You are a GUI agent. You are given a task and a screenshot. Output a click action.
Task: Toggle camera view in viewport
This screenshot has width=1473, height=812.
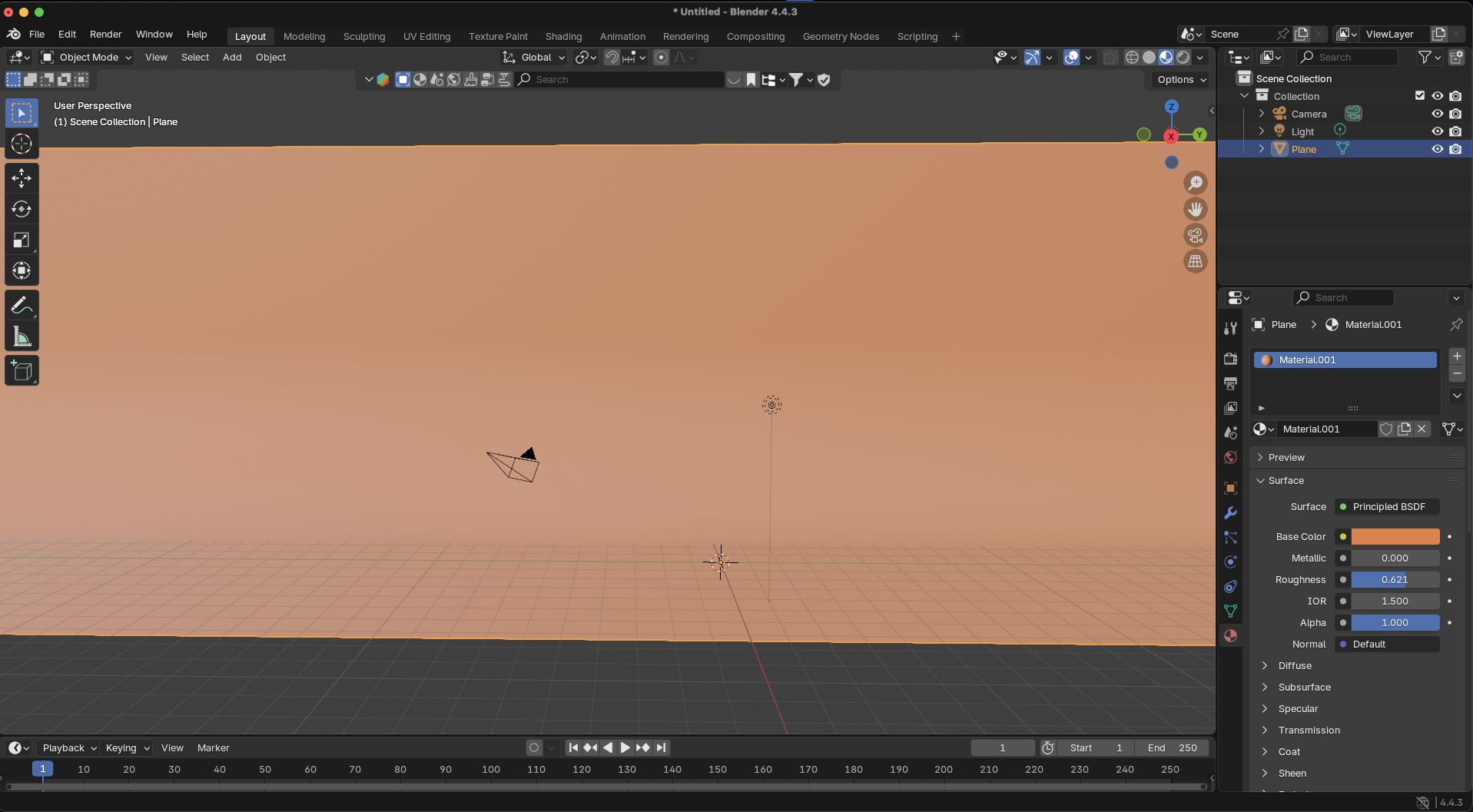pos(1195,236)
